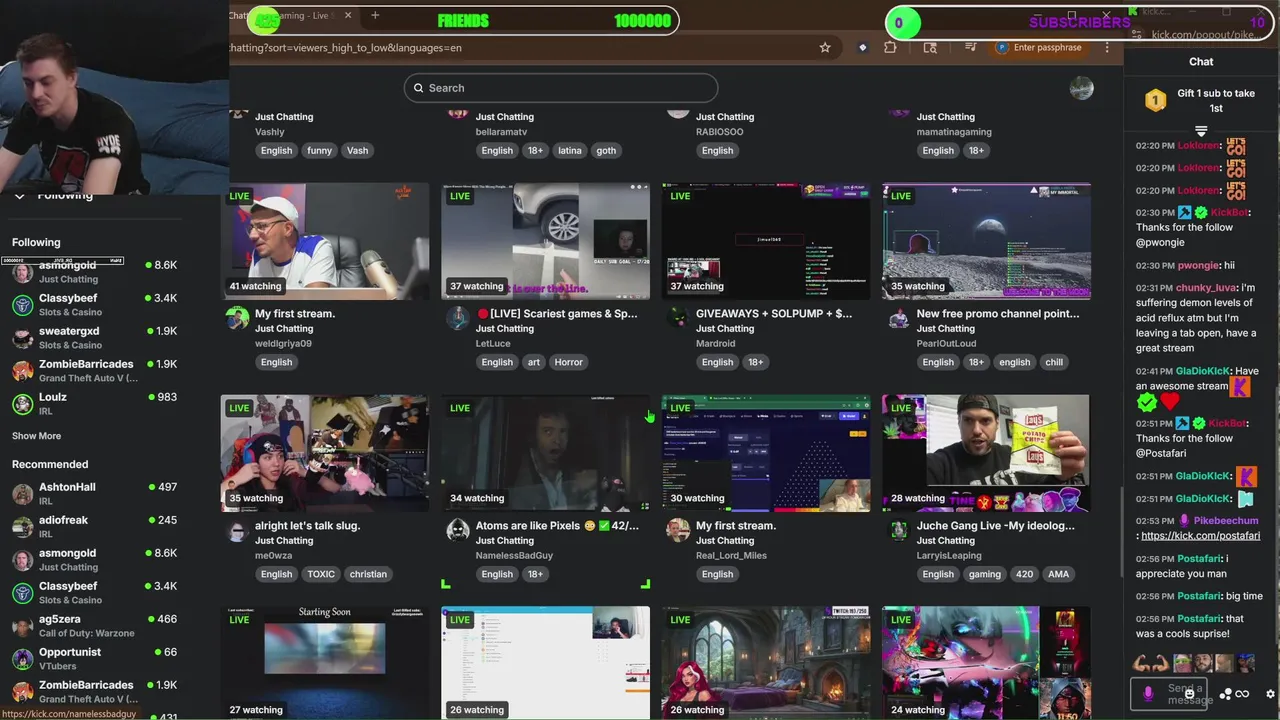
Task: Click the 'chill' tag under PearlOutLoud
Action: click(1054, 362)
